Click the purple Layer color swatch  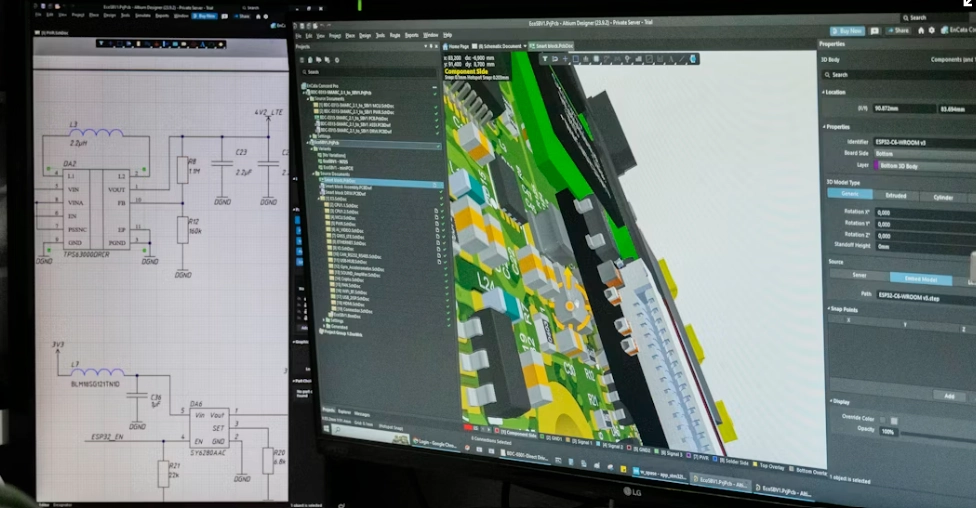coord(876,165)
